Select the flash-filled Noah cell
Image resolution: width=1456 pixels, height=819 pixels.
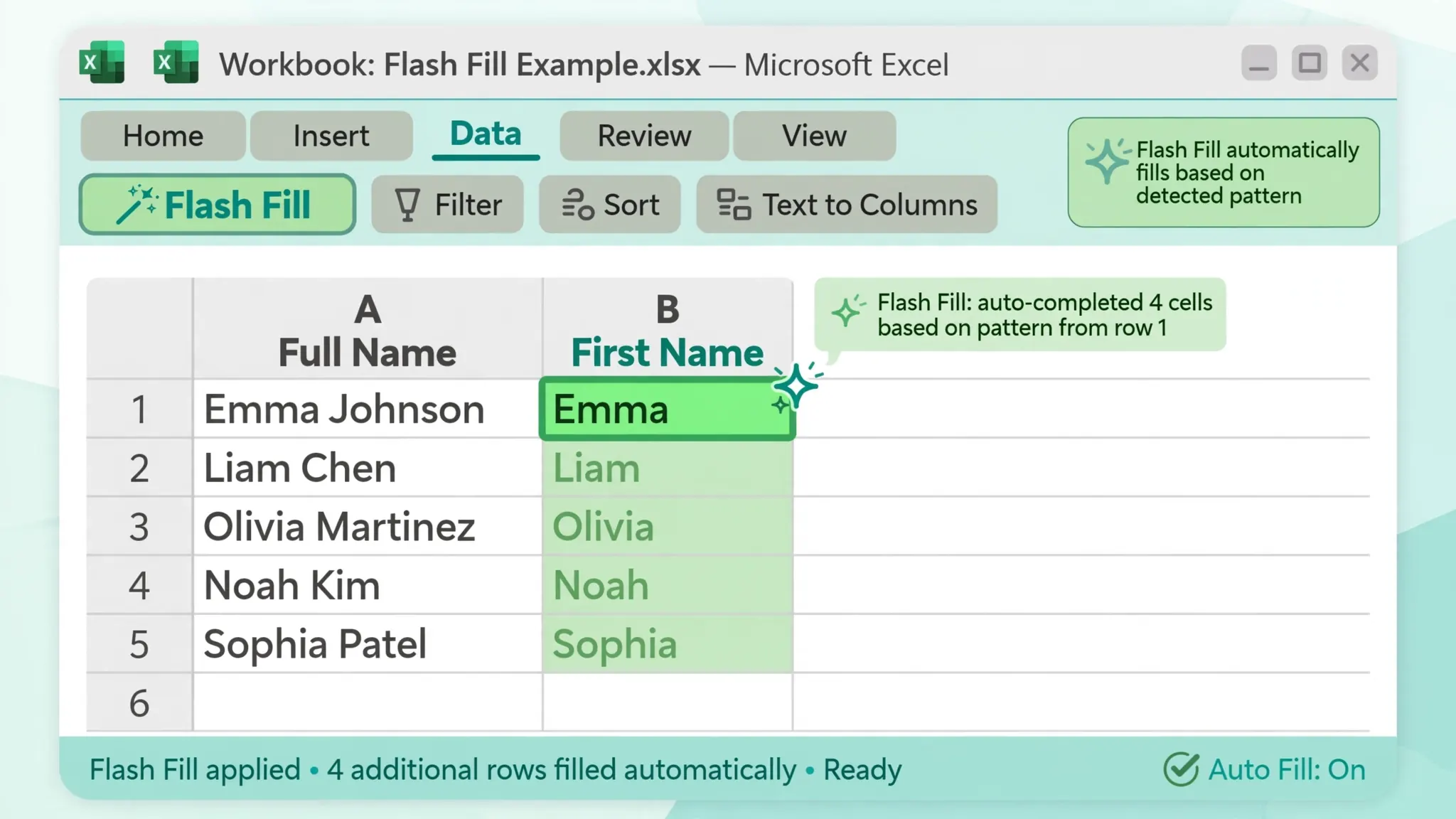coord(668,585)
